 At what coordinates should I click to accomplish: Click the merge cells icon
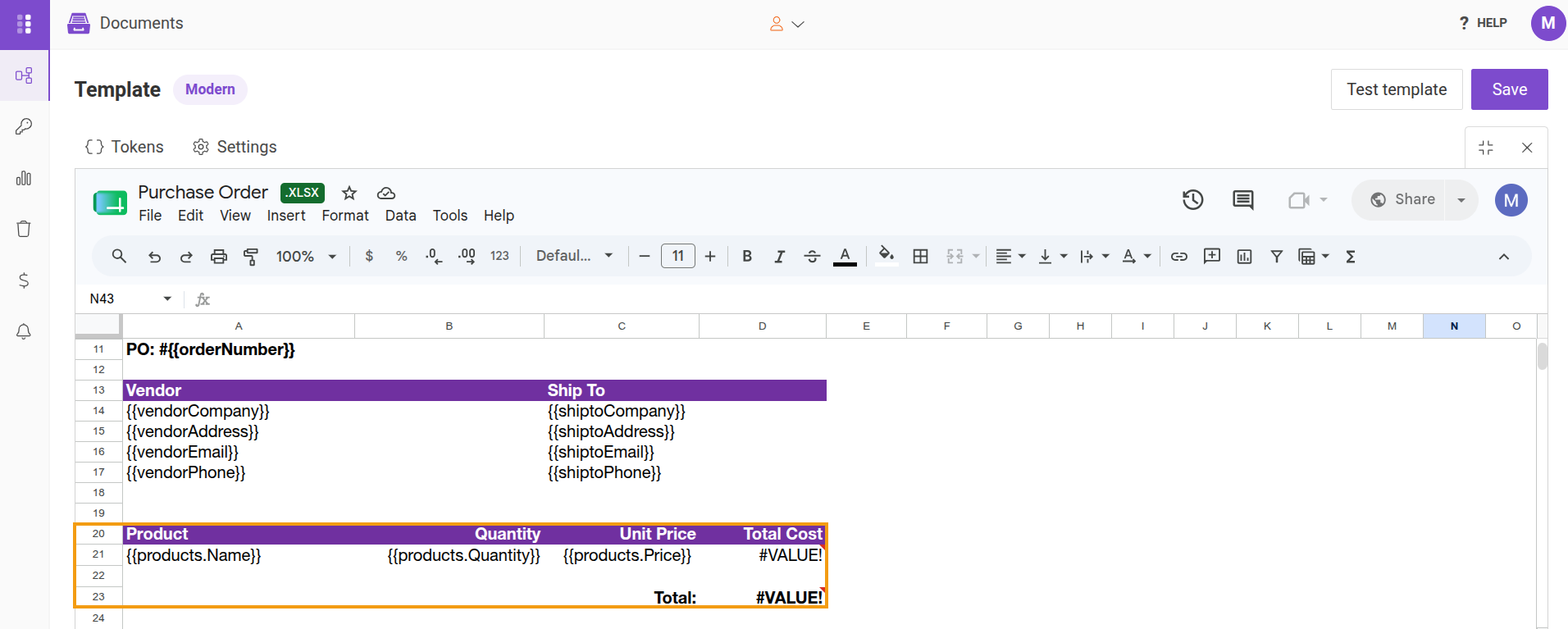coord(955,257)
